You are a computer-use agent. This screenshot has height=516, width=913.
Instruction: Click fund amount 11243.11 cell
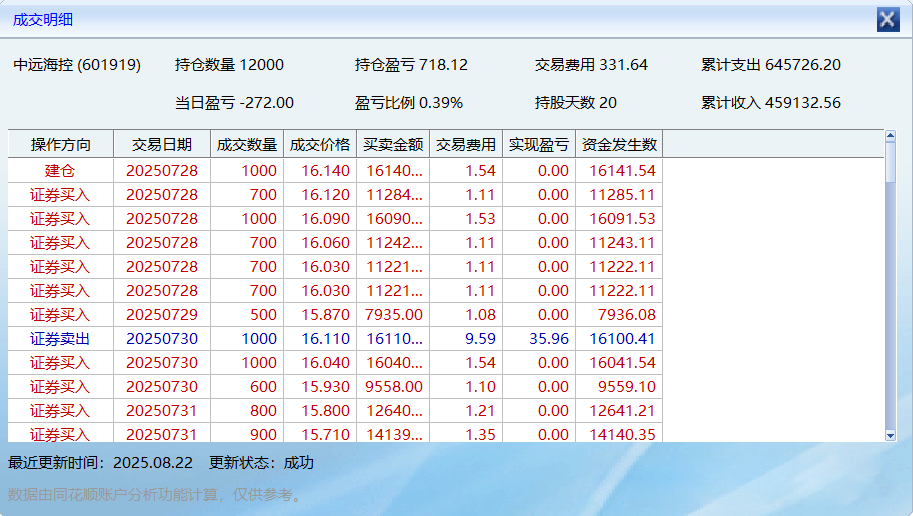[x=620, y=242]
